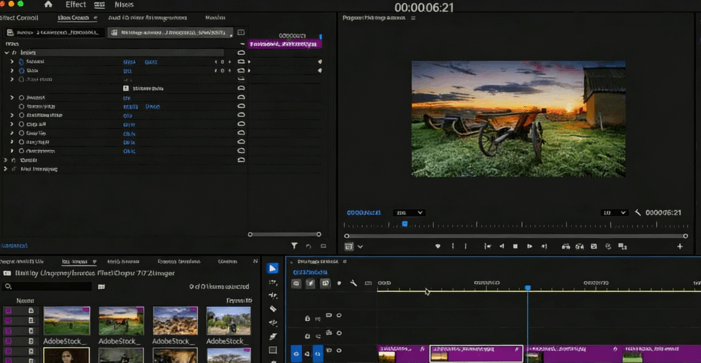The image size is (701, 363).
Task: Add marker in Timeline header
Action: (339, 283)
